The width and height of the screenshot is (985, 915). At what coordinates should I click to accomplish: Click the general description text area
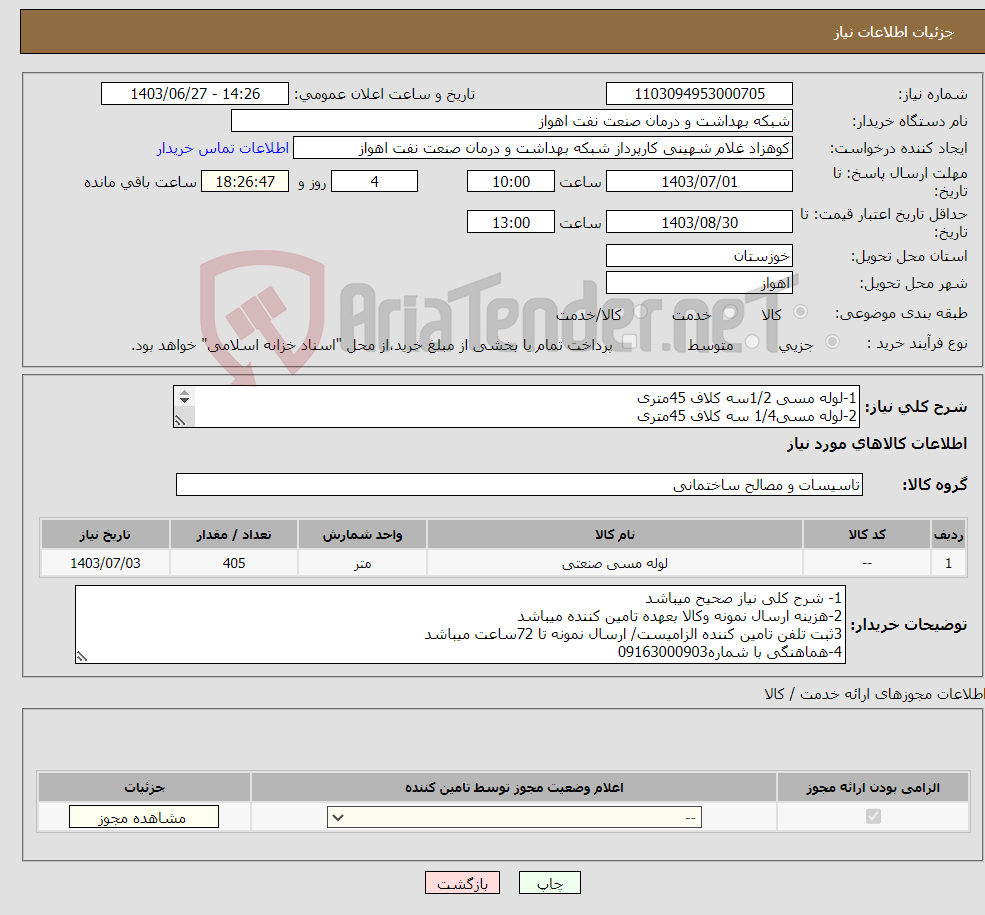(516, 406)
